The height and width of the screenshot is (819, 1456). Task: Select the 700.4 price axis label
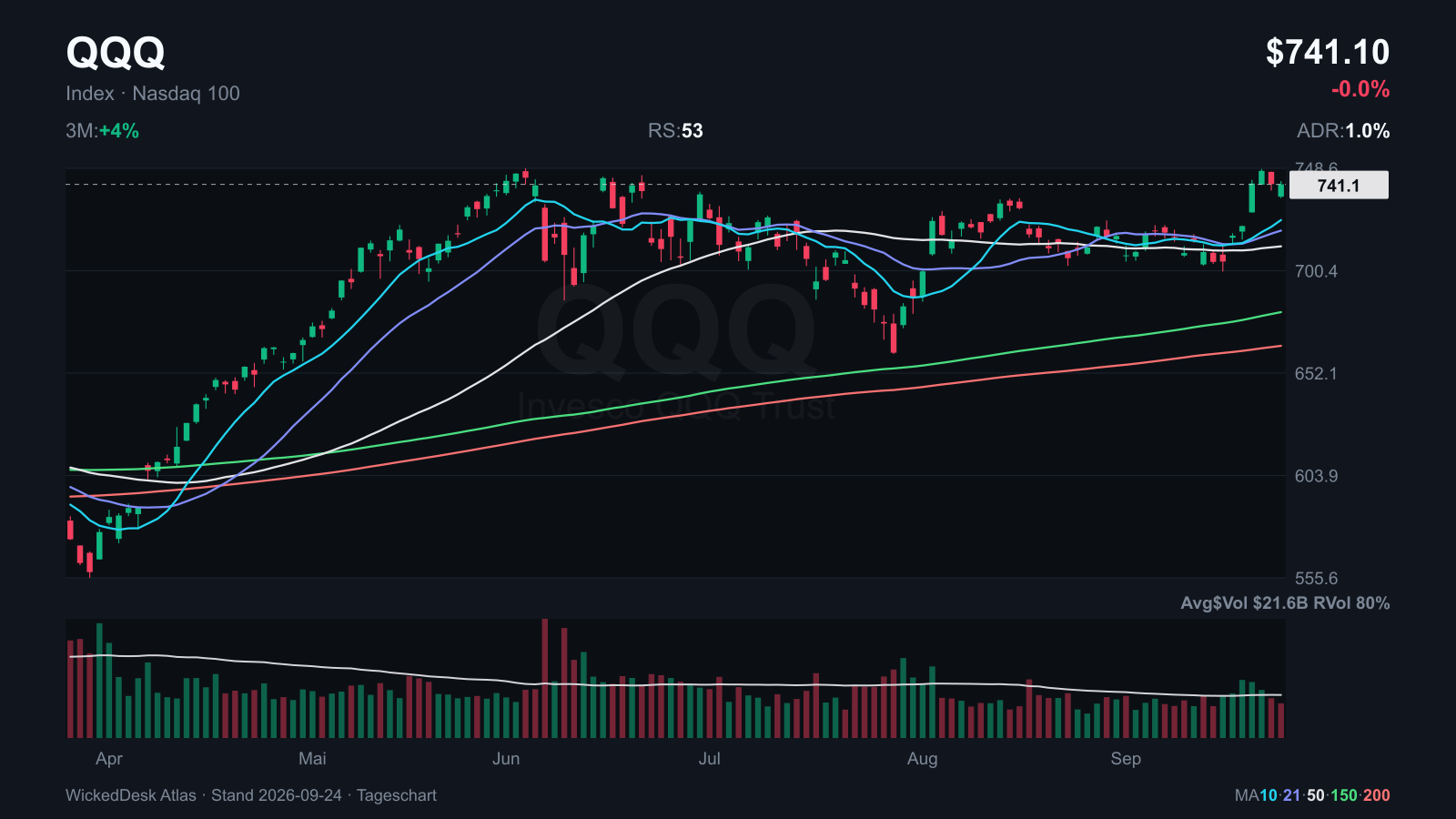pyautogui.click(x=1316, y=271)
